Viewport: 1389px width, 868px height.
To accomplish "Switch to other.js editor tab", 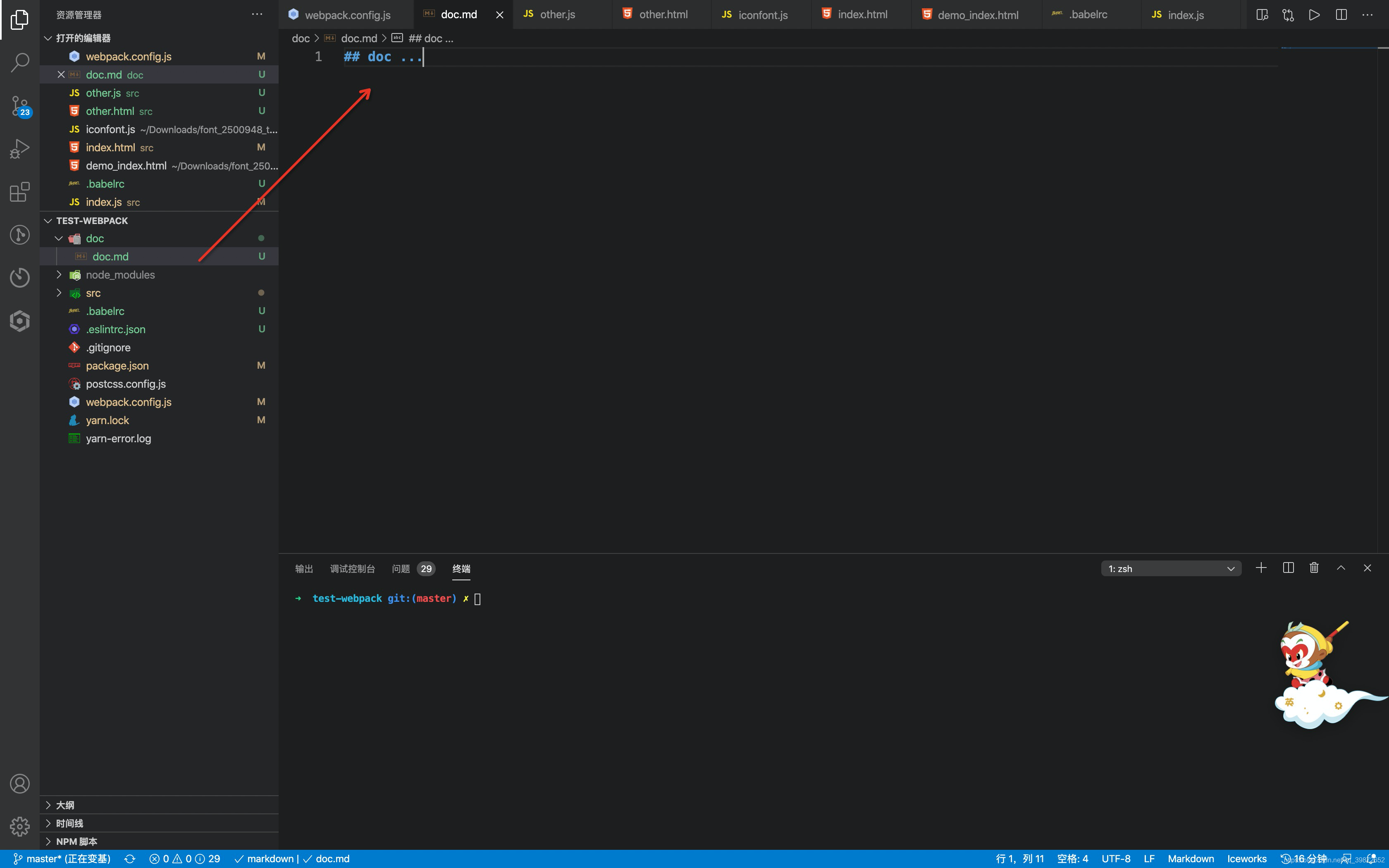I will coord(563,15).
